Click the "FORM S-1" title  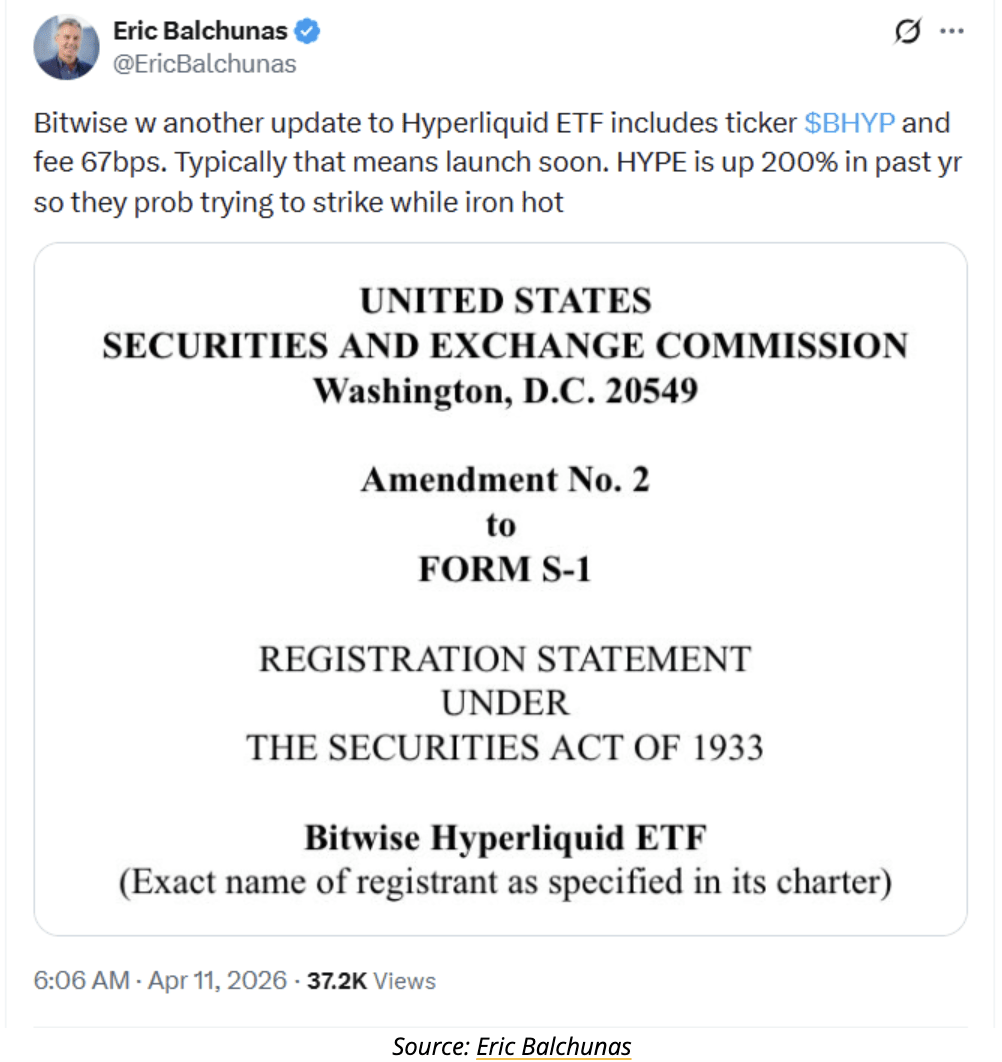(505, 568)
